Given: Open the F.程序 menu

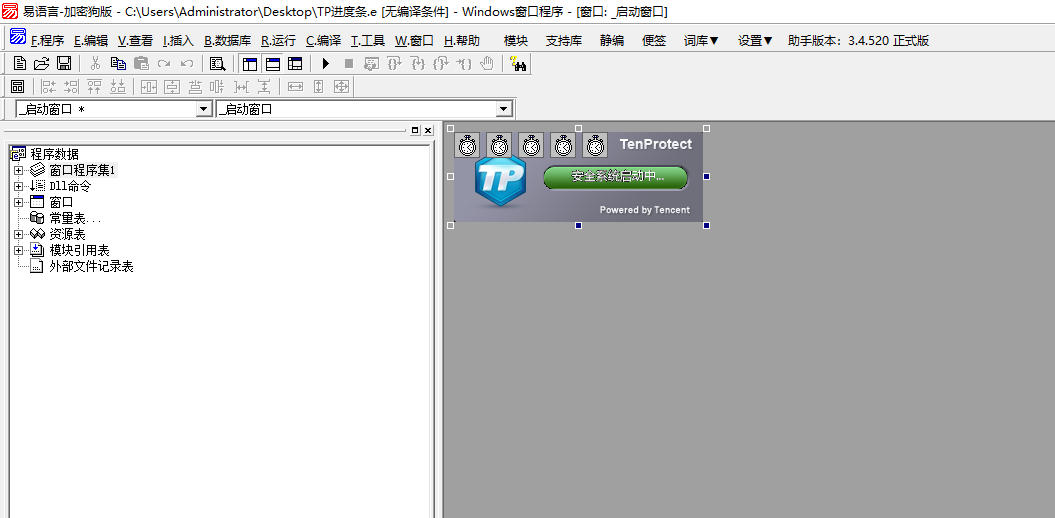Looking at the screenshot, I should (x=48, y=40).
